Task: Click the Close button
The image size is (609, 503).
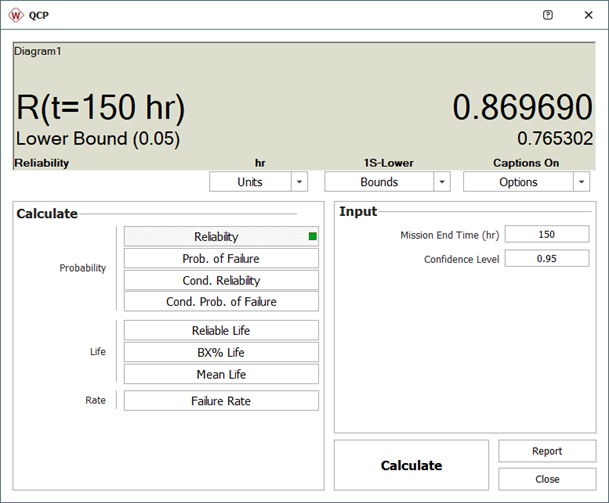Action: point(547,479)
